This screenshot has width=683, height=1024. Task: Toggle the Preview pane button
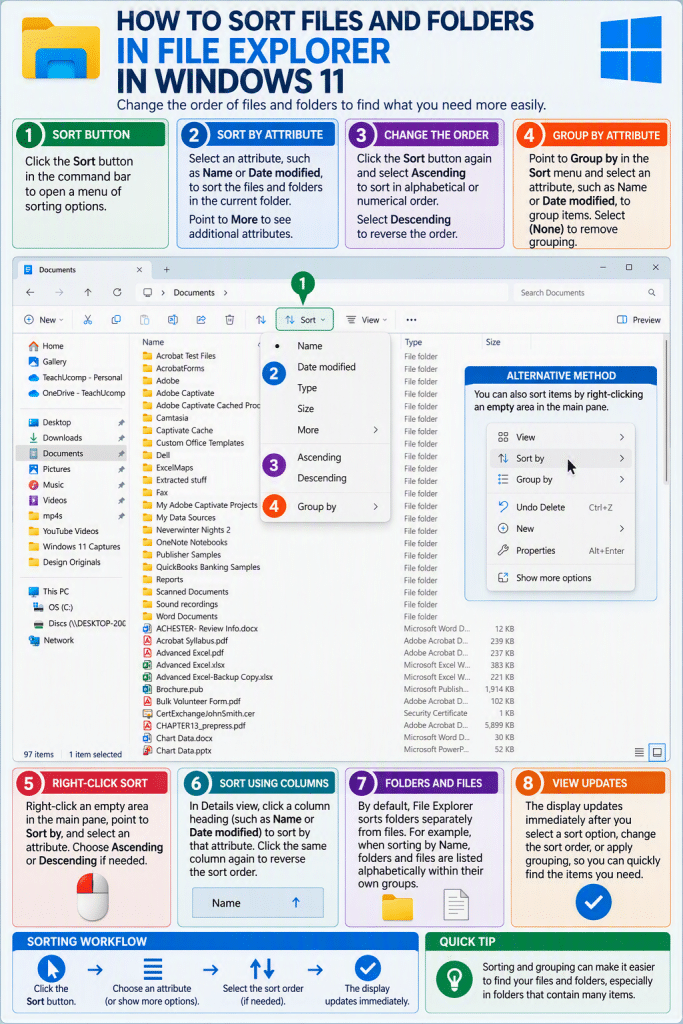639,320
